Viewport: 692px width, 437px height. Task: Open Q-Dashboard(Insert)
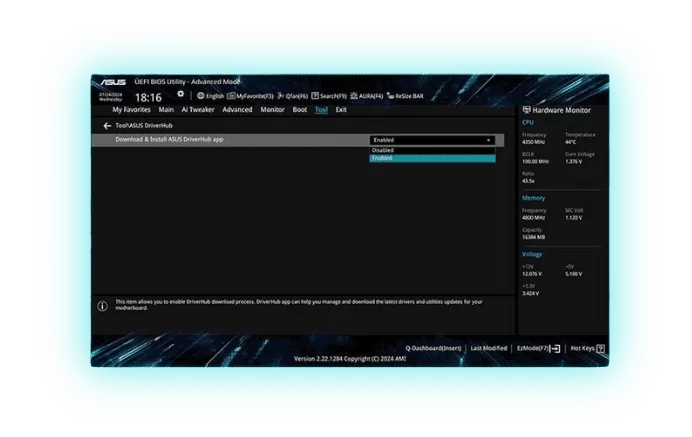point(433,348)
